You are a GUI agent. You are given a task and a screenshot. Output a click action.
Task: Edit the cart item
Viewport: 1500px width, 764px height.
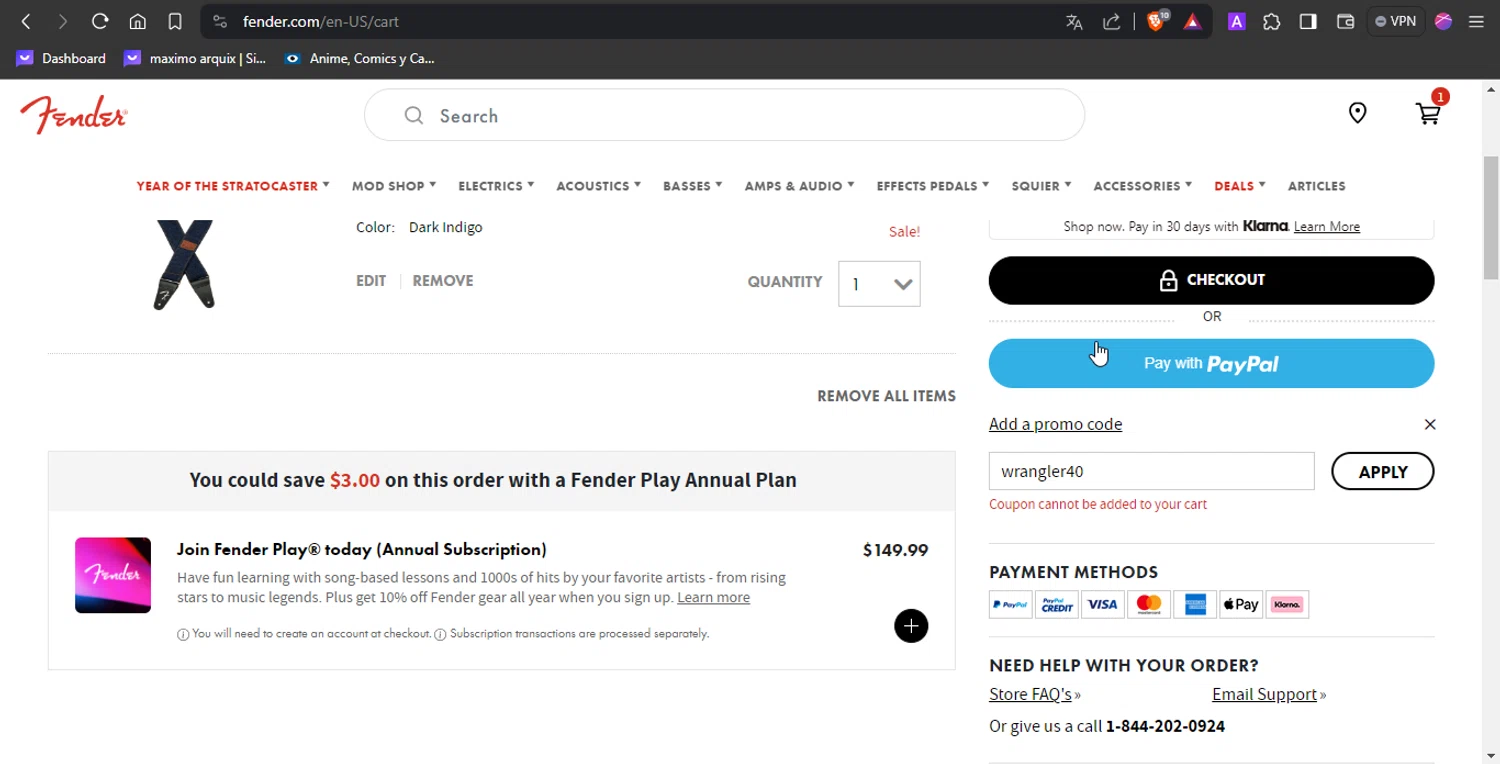pyautogui.click(x=371, y=281)
